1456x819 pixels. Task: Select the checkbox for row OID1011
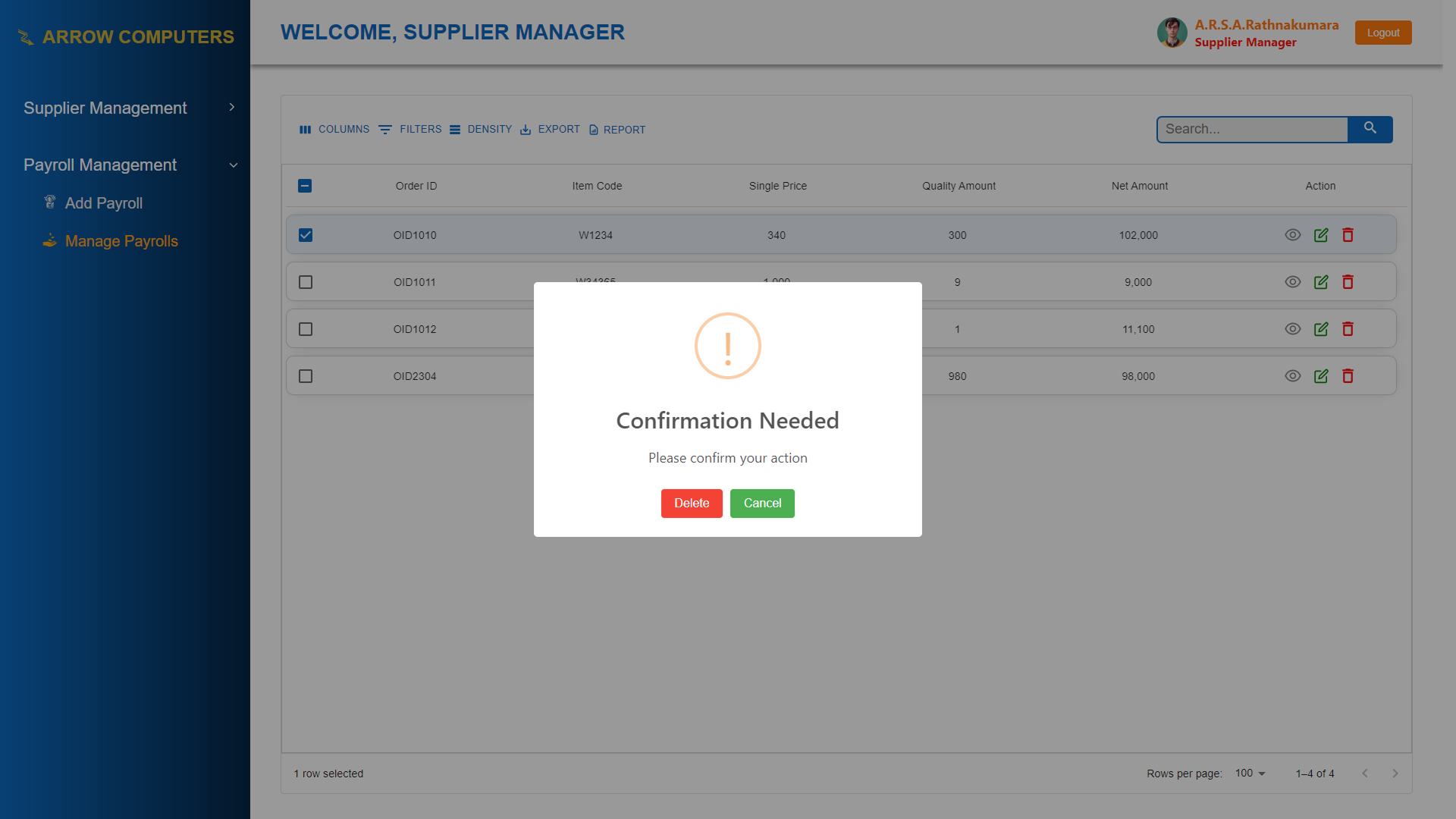pyautogui.click(x=306, y=281)
